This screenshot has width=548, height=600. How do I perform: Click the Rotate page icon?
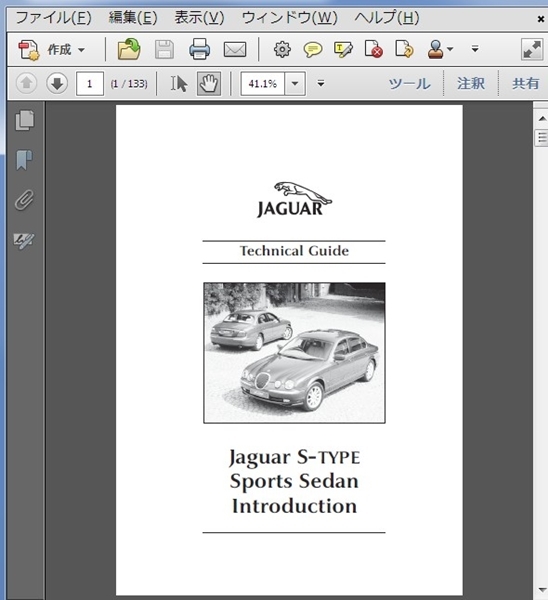pos(404,49)
